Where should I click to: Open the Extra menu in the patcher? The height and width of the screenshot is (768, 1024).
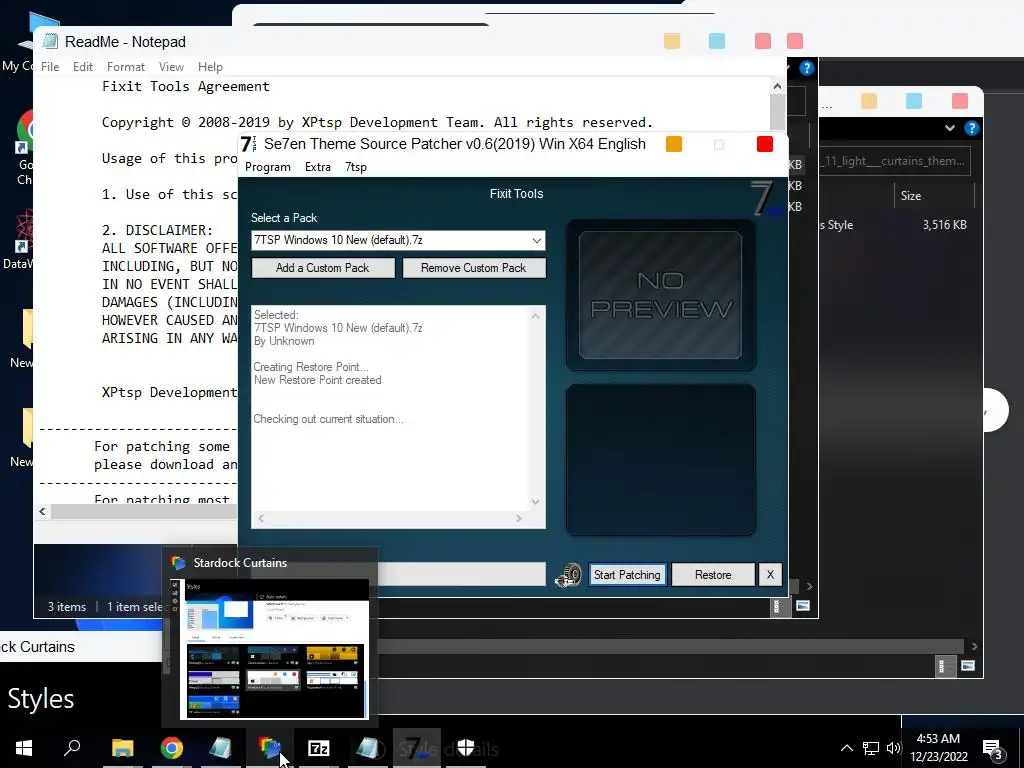(317, 167)
